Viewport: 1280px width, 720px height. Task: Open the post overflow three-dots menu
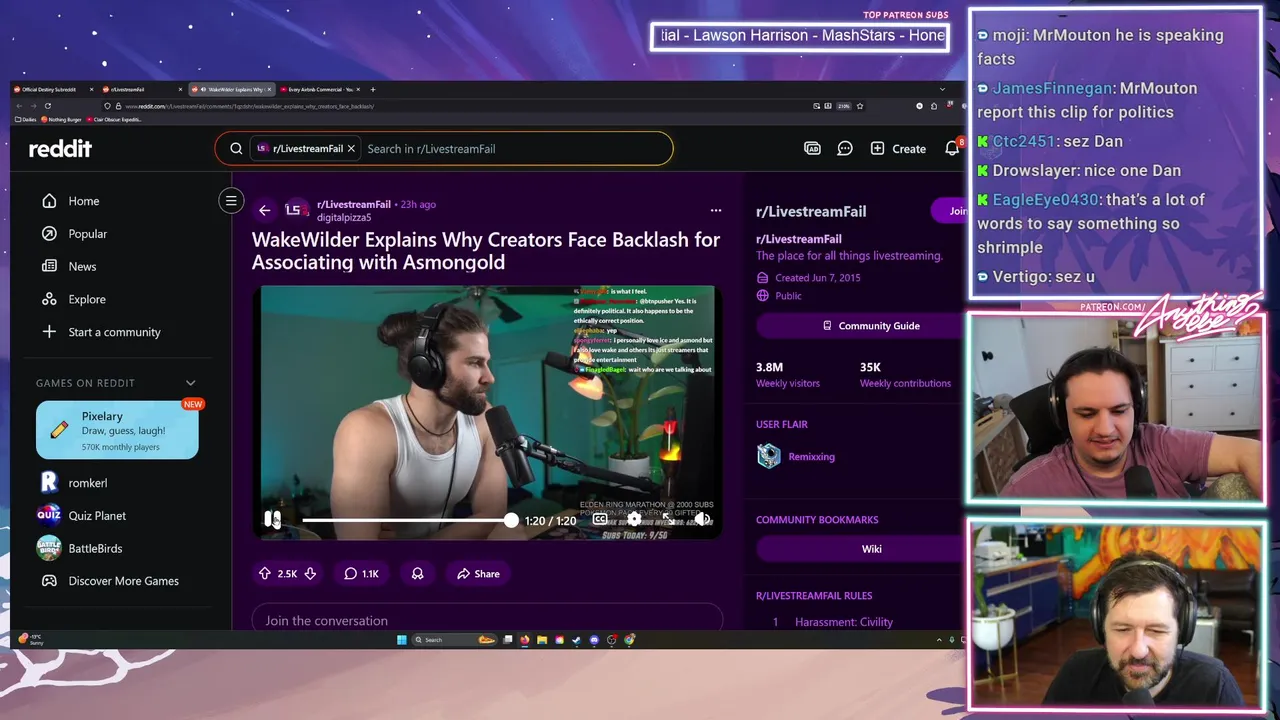pyautogui.click(x=715, y=210)
